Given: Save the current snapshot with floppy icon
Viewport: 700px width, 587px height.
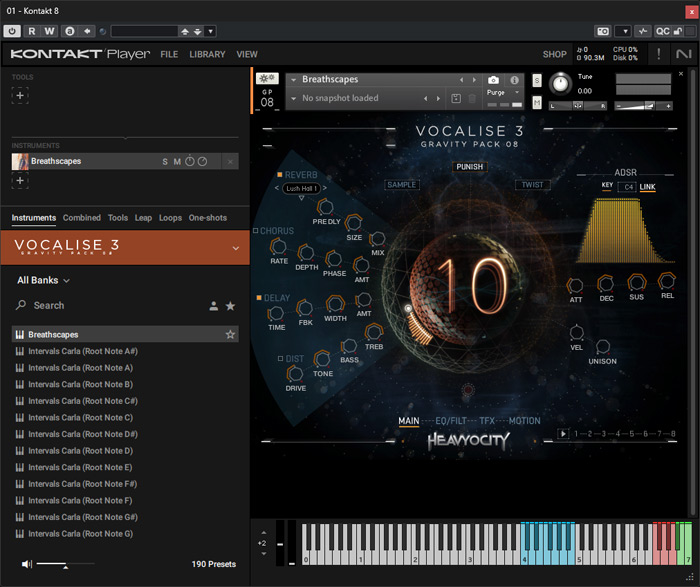Looking at the screenshot, I should [456, 98].
